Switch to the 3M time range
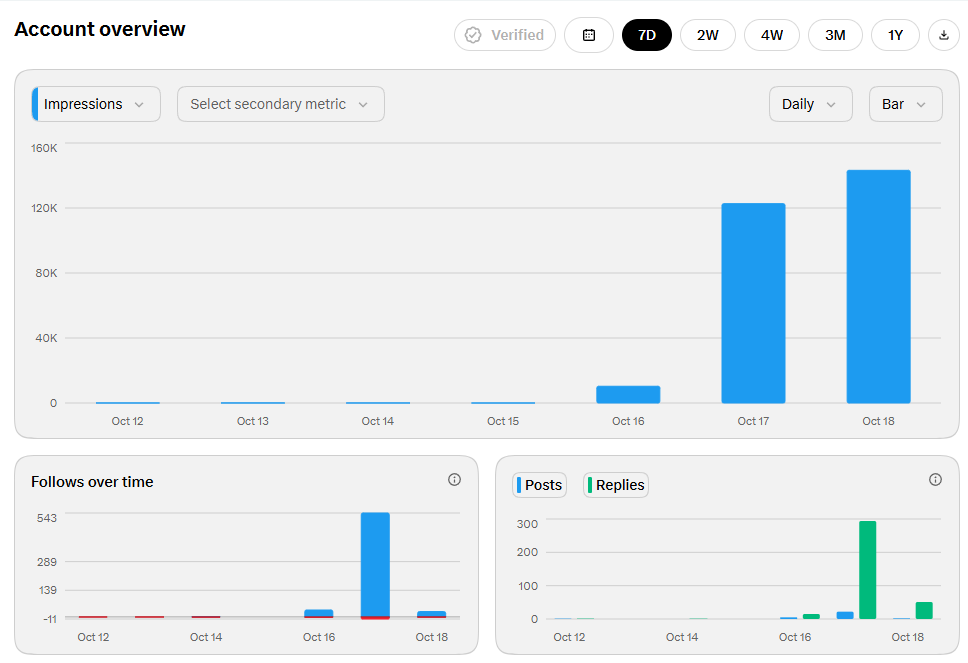The width and height of the screenshot is (968, 663). pyautogui.click(x=835, y=35)
